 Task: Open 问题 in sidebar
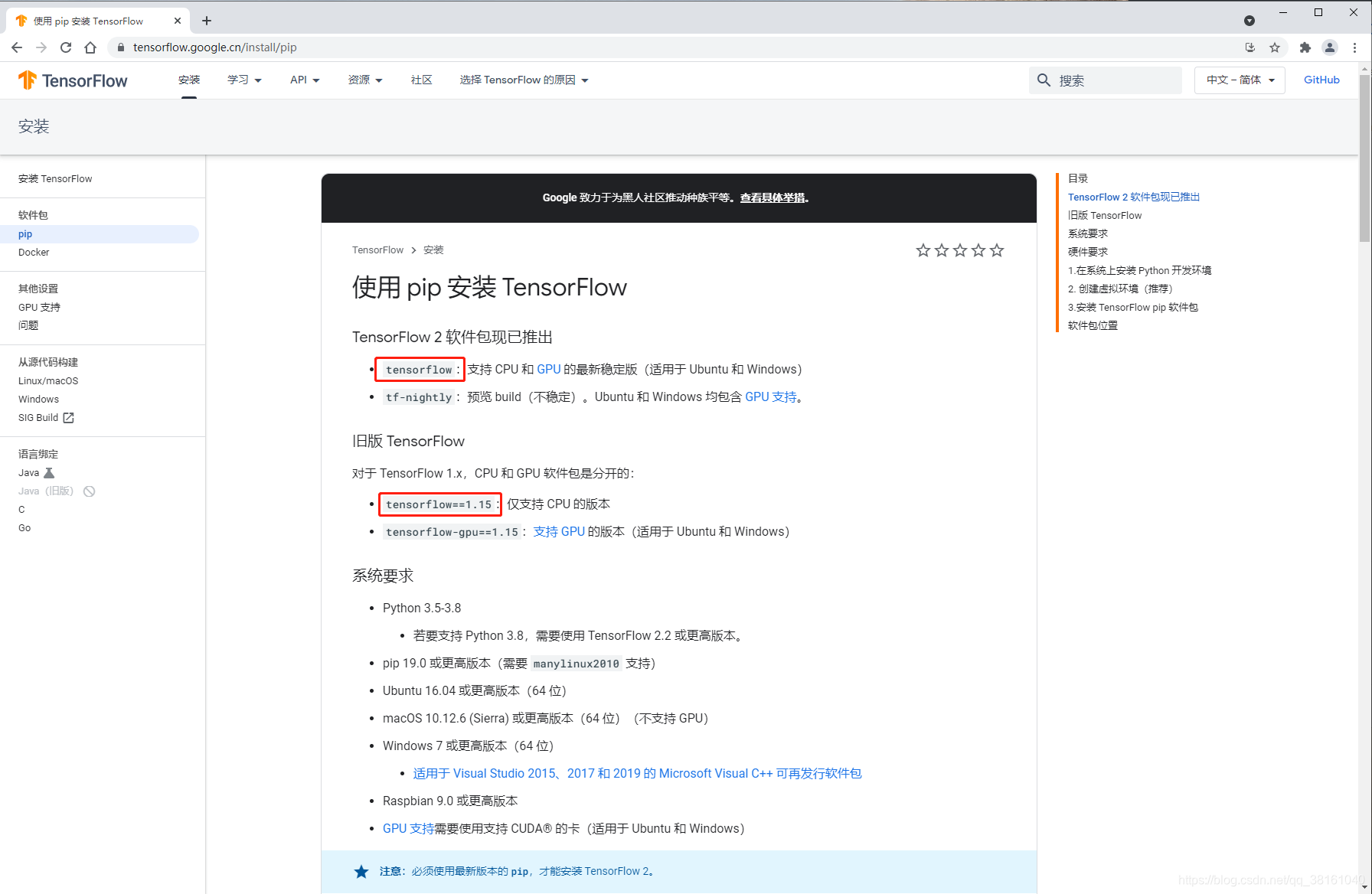click(28, 325)
